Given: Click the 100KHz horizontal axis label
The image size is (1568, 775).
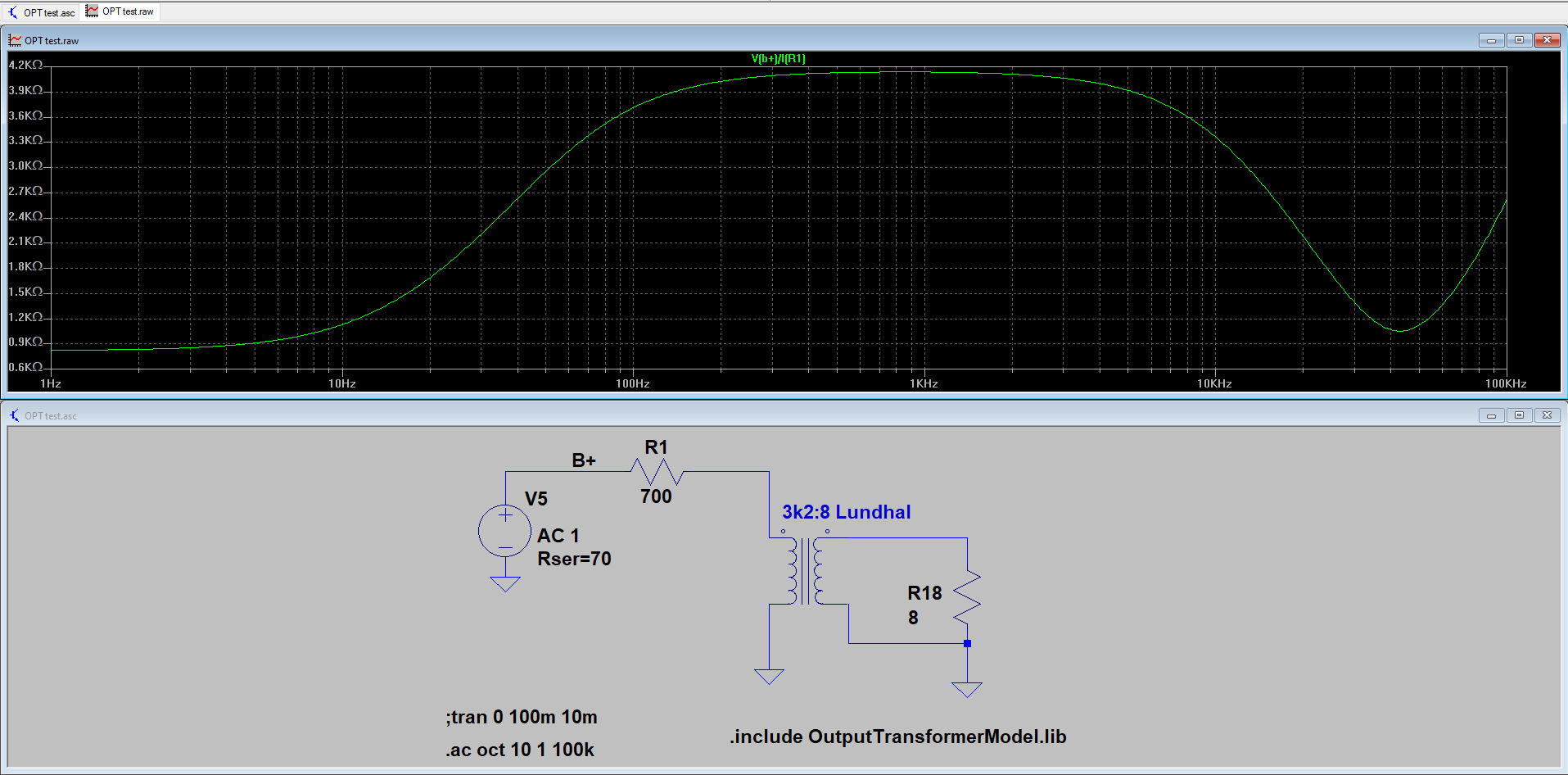Looking at the screenshot, I should pyautogui.click(x=1506, y=383).
